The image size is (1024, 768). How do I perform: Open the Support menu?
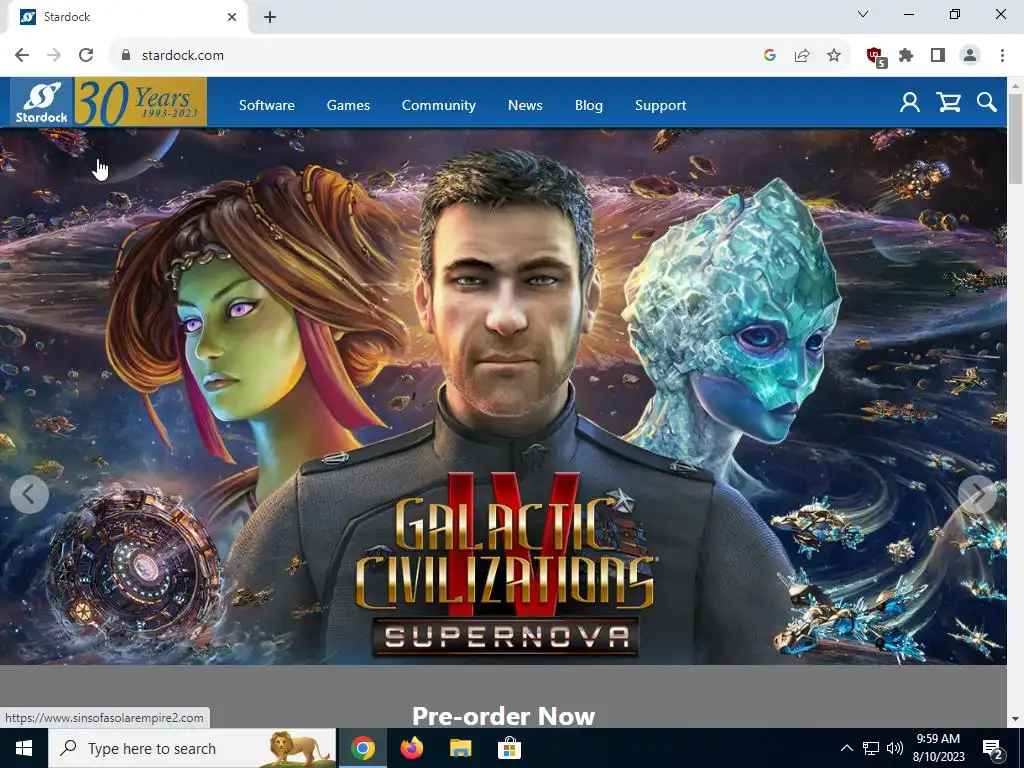(x=660, y=105)
